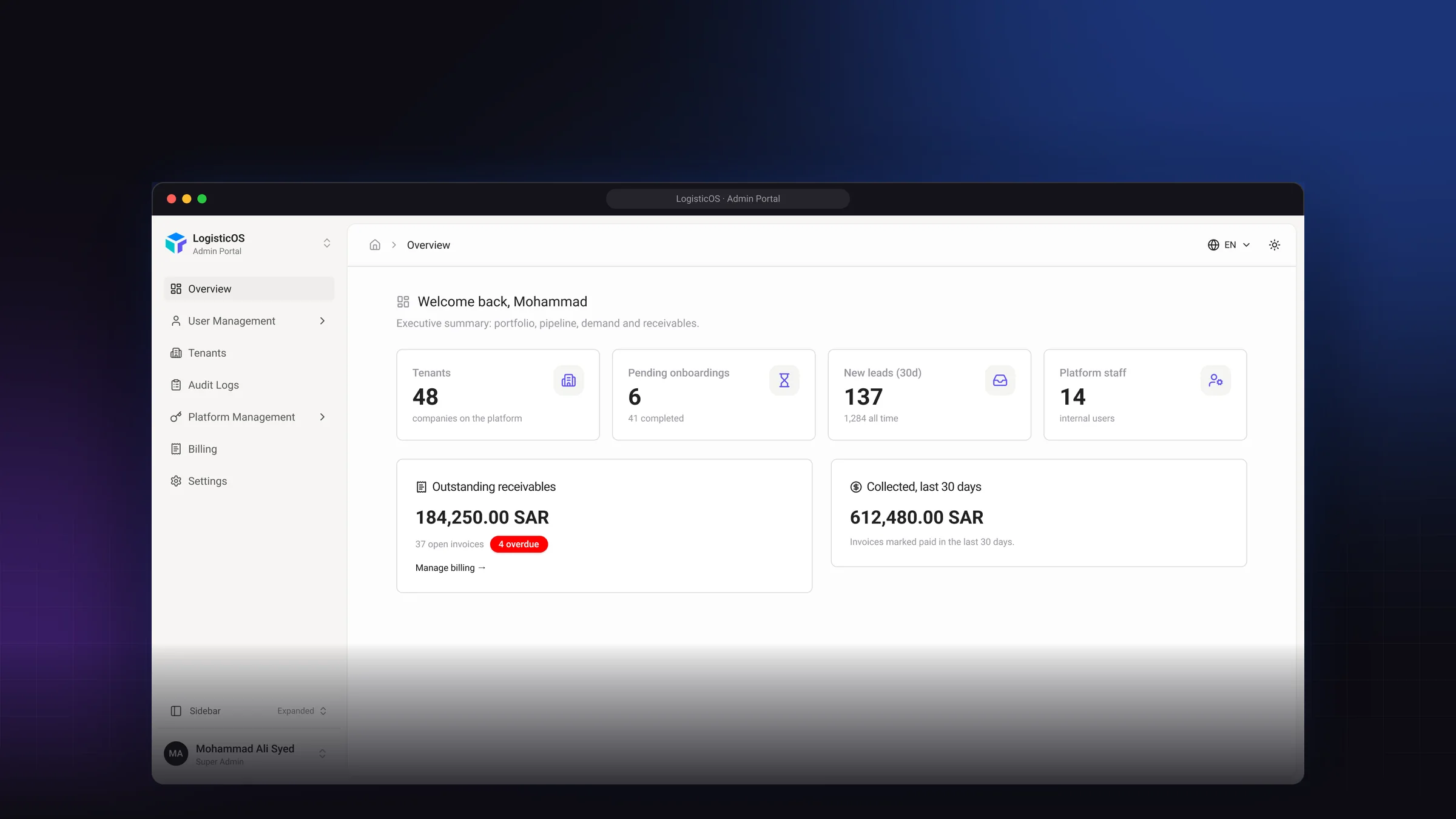Open the Mohammad Ali Syed account menu
The image size is (1456, 819).
pos(249,753)
